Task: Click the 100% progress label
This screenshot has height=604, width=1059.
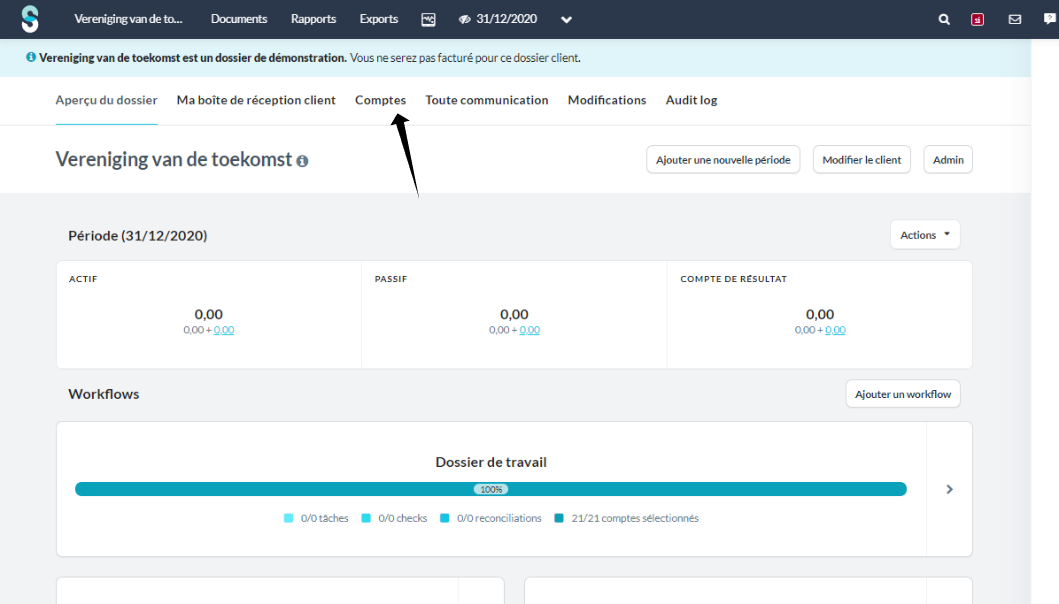Action: 491,489
